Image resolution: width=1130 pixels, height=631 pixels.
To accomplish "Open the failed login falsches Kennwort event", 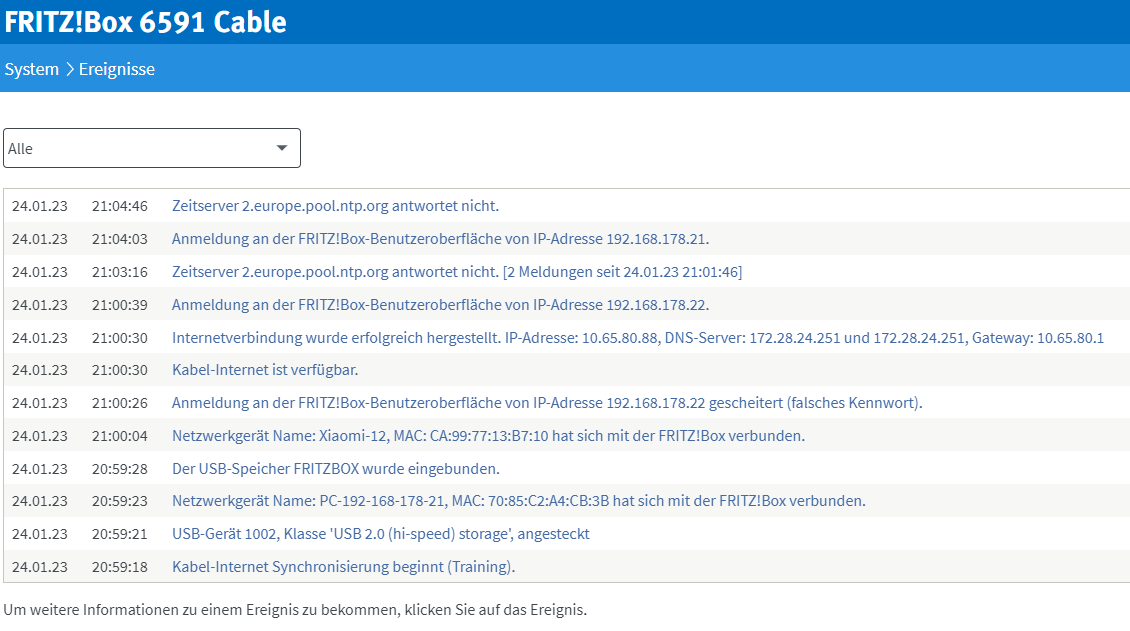I will point(547,403).
